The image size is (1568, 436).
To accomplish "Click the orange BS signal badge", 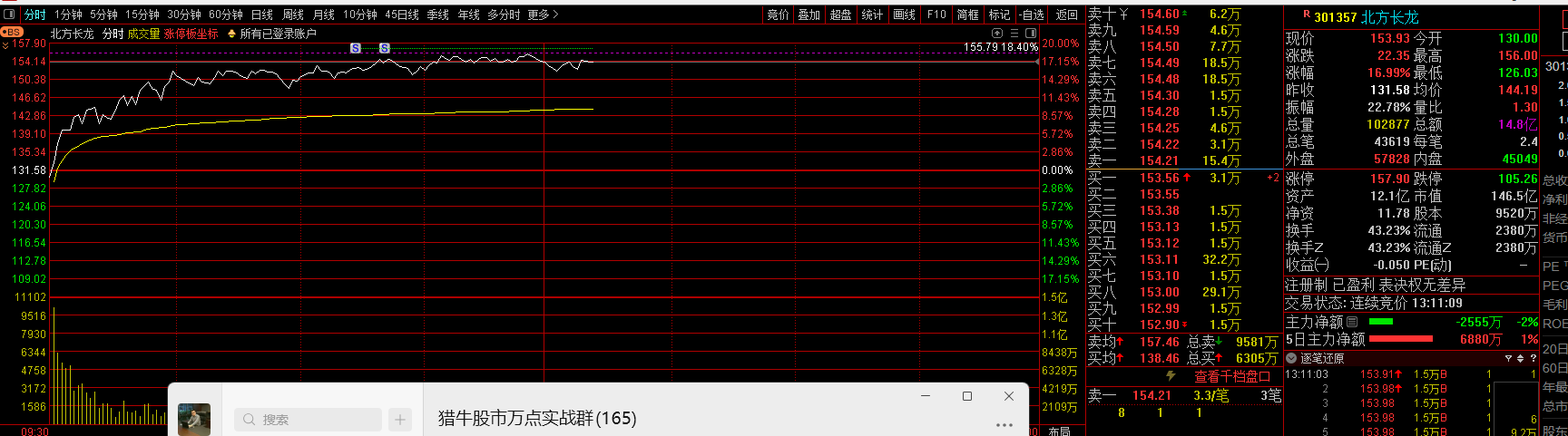I will (x=13, y=32).
